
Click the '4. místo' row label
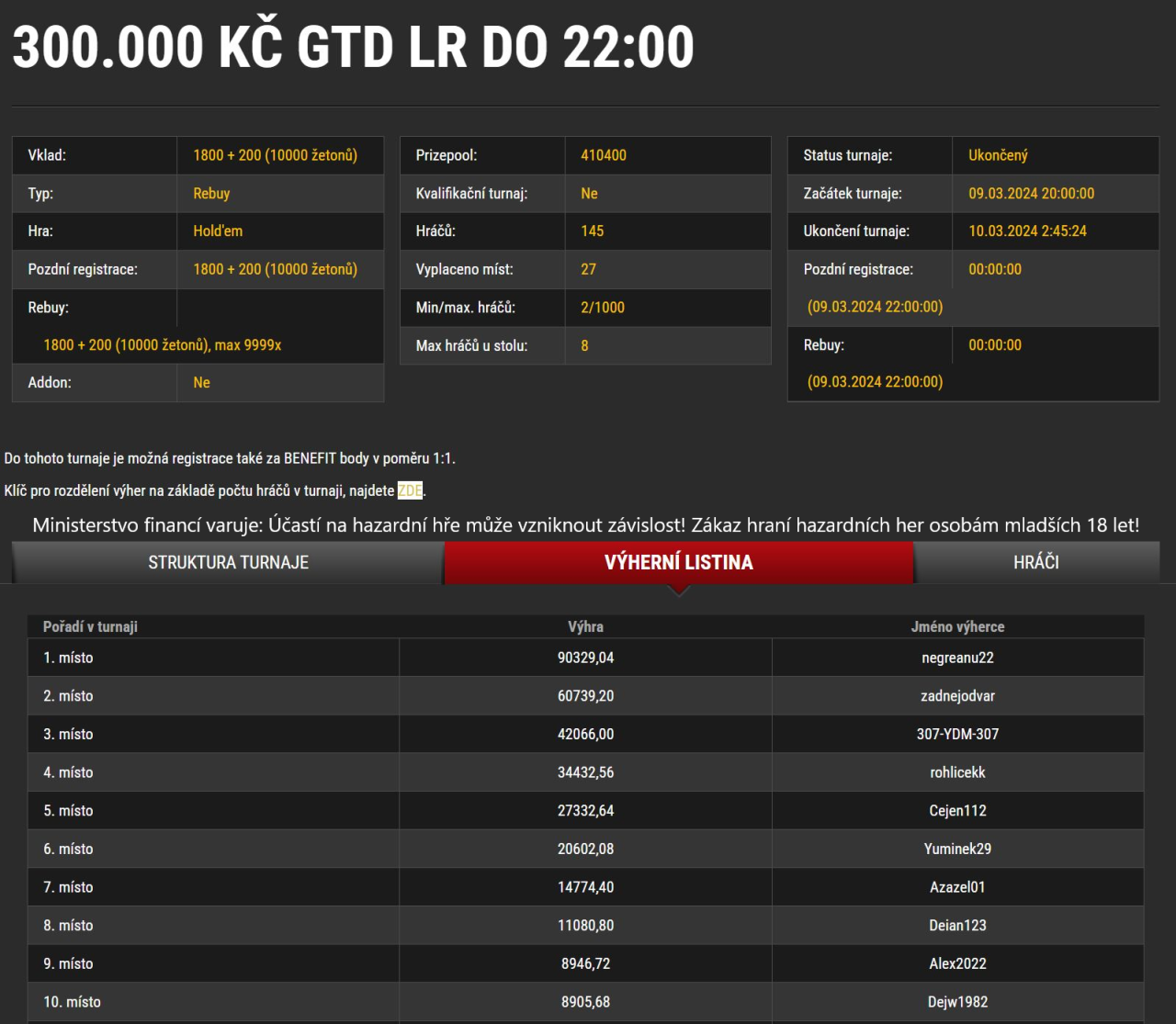click(68, 772)
